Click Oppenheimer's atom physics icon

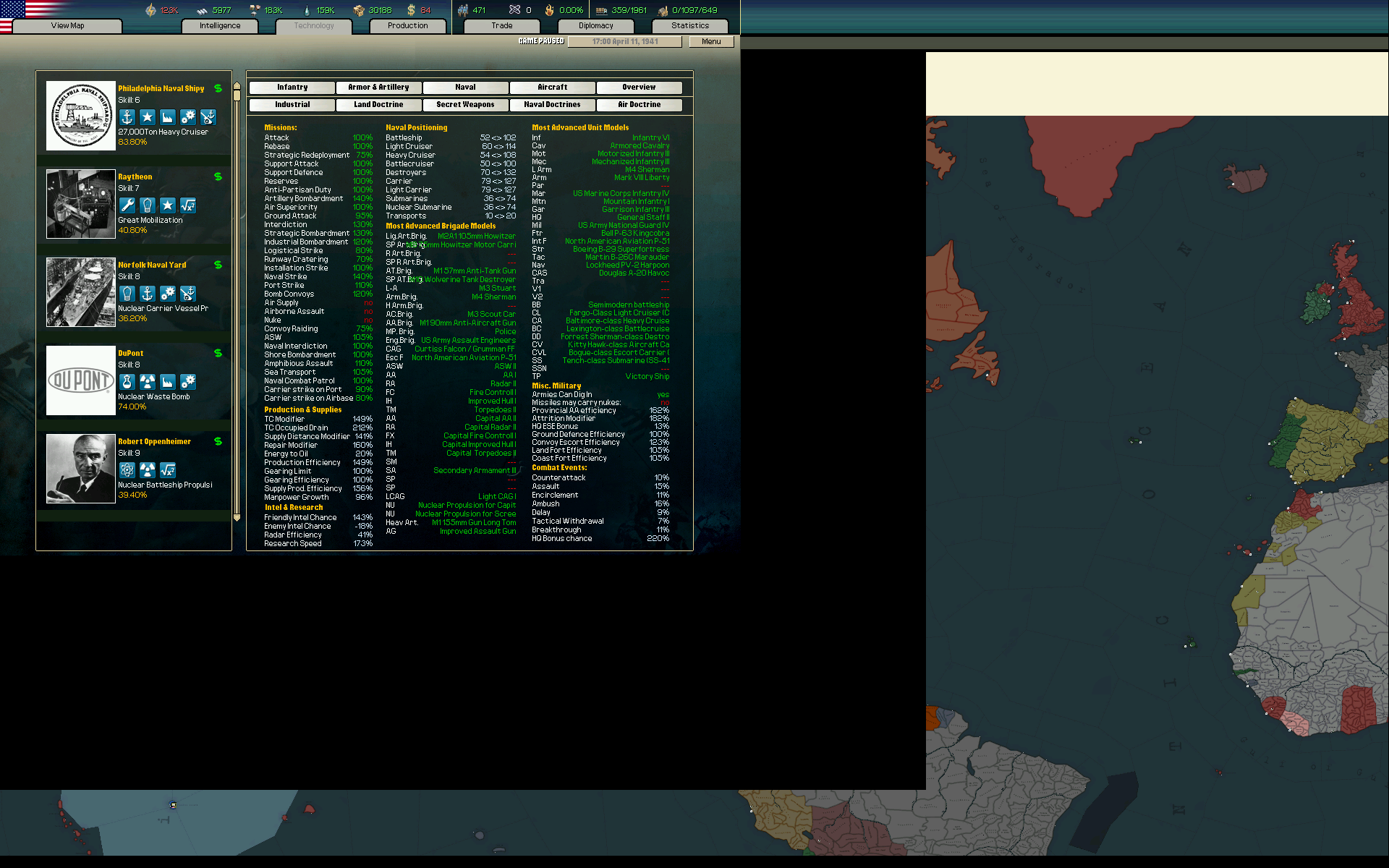(x=127, y=470)
